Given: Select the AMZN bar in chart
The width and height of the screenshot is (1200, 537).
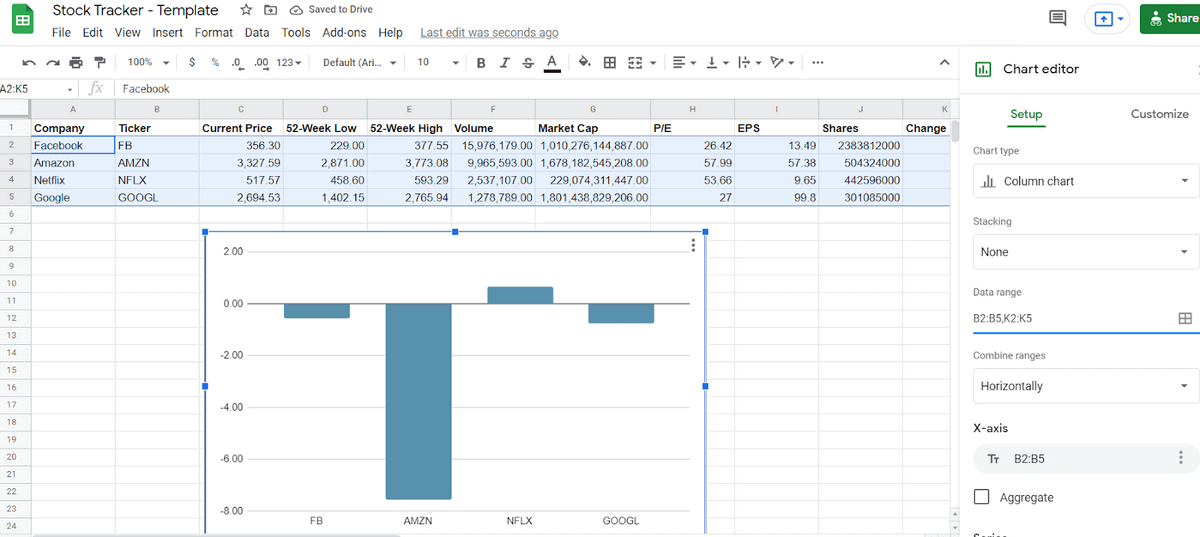Looking at the screenshot, I should point(419,401).
